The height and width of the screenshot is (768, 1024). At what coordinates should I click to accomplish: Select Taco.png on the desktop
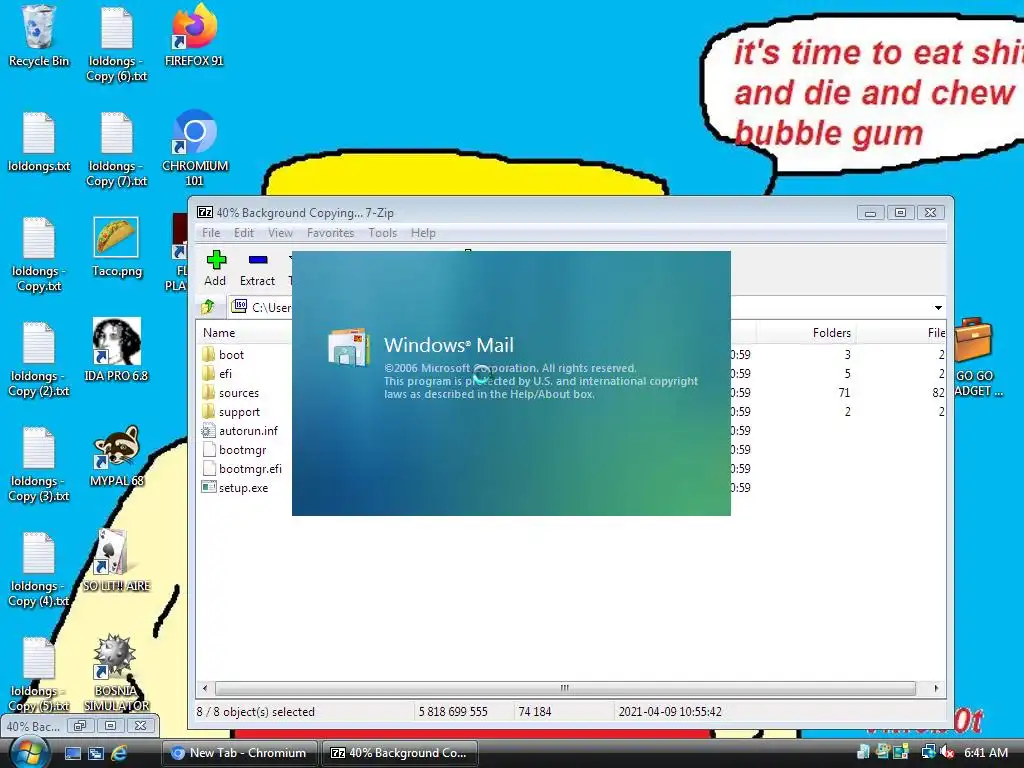(x=116, y=247)
